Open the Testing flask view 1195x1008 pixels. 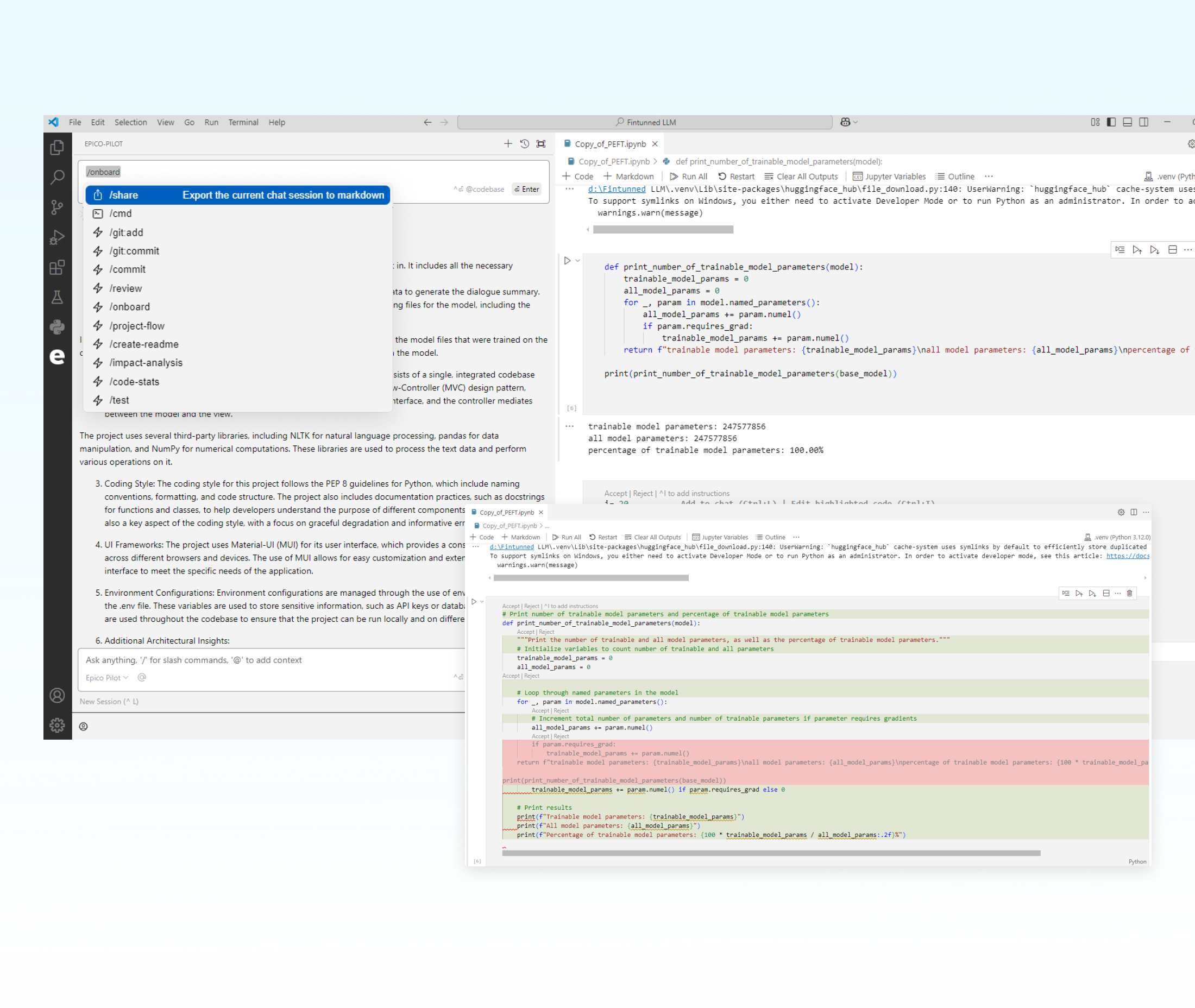(57, 297)
